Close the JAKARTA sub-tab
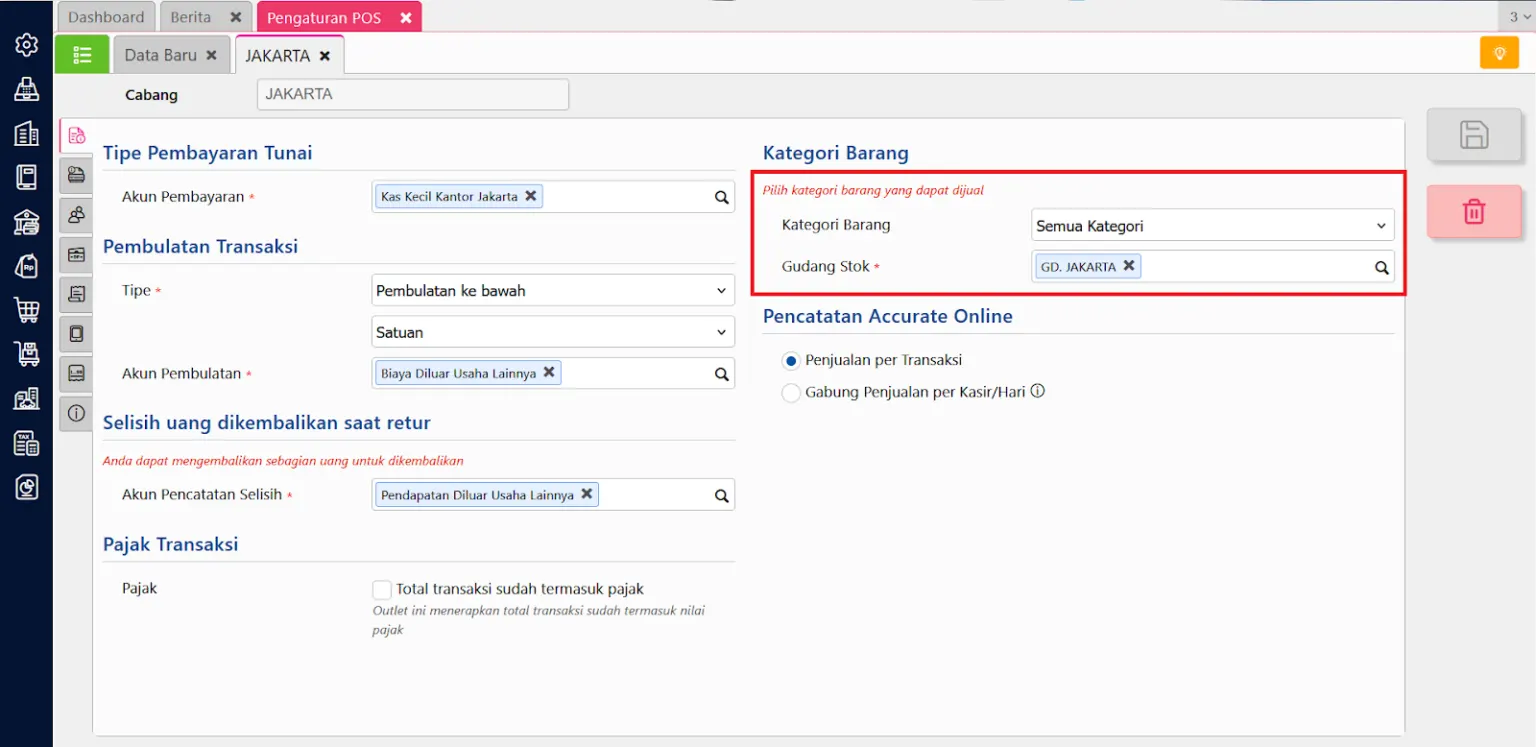 pos(324,56)
